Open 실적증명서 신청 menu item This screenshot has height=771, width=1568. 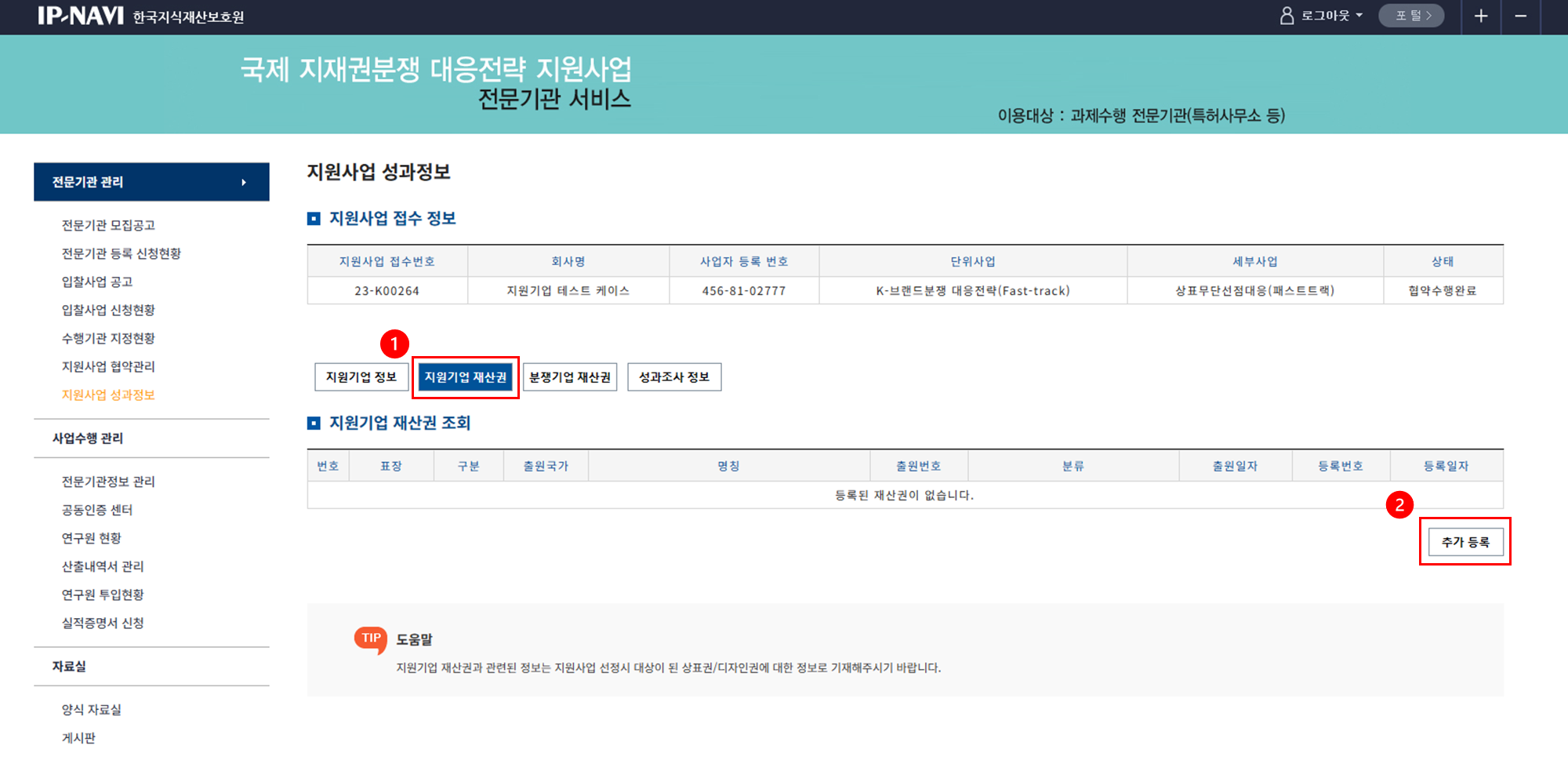(103, 624)
